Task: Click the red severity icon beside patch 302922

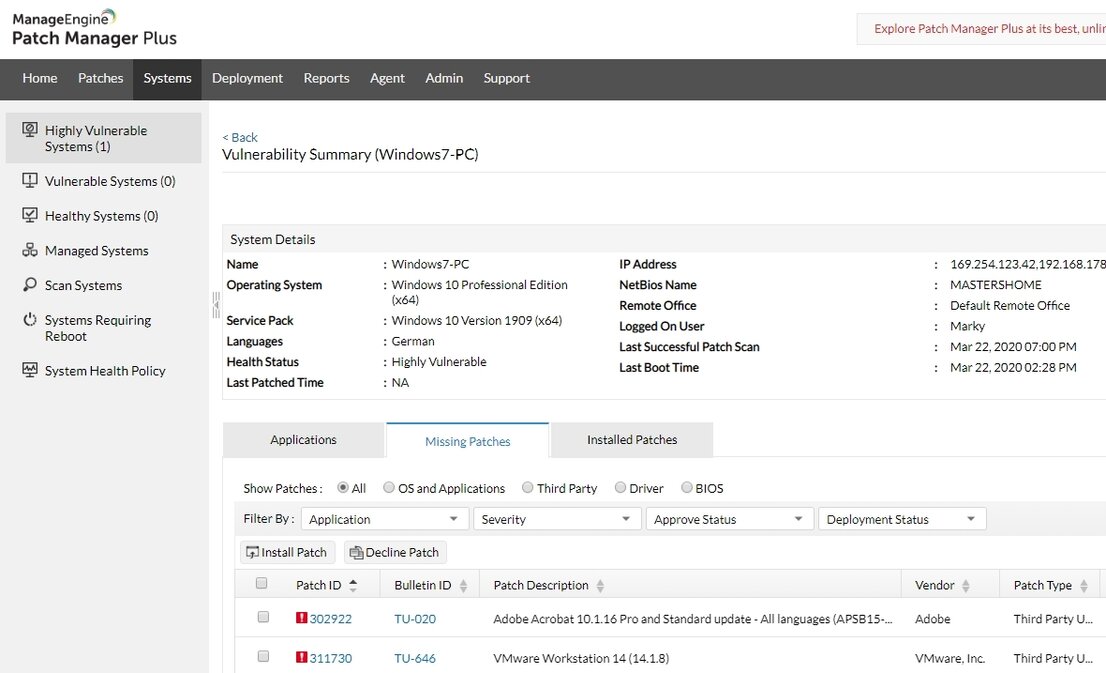Action: point(301,618)
